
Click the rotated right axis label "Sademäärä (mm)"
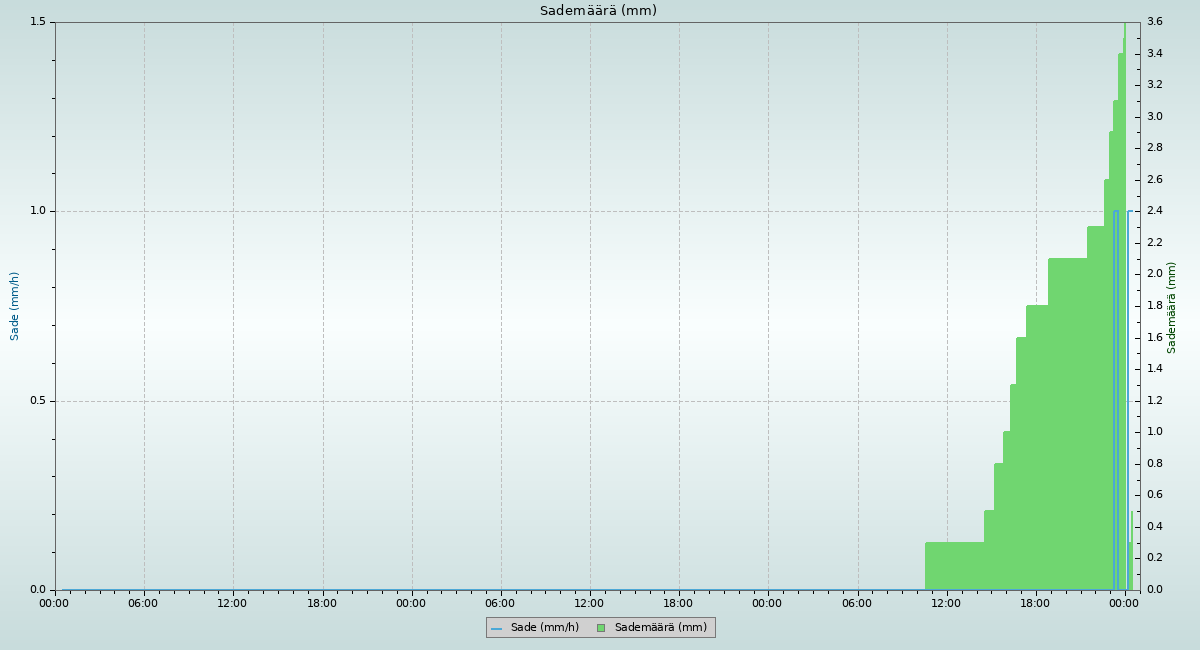point(1172,307)
